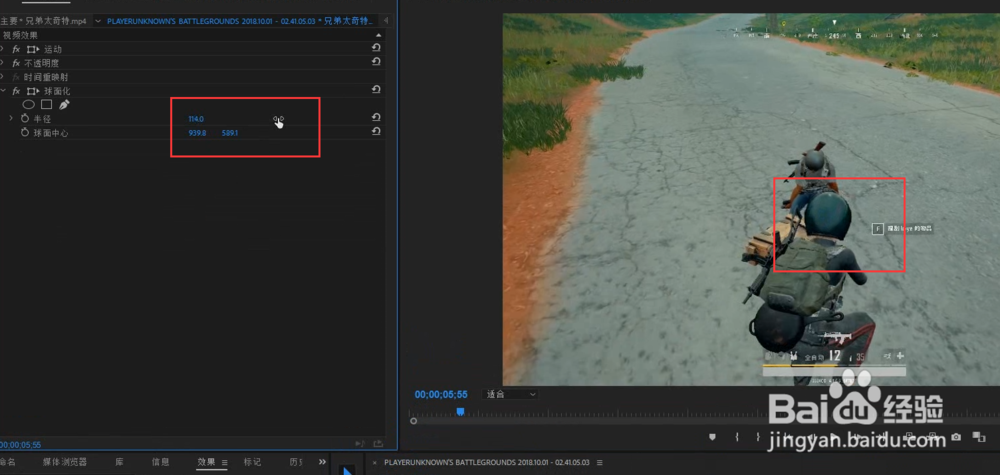Reset the 不透明度 effect
1000x475 pixels.
click(376, 62)
